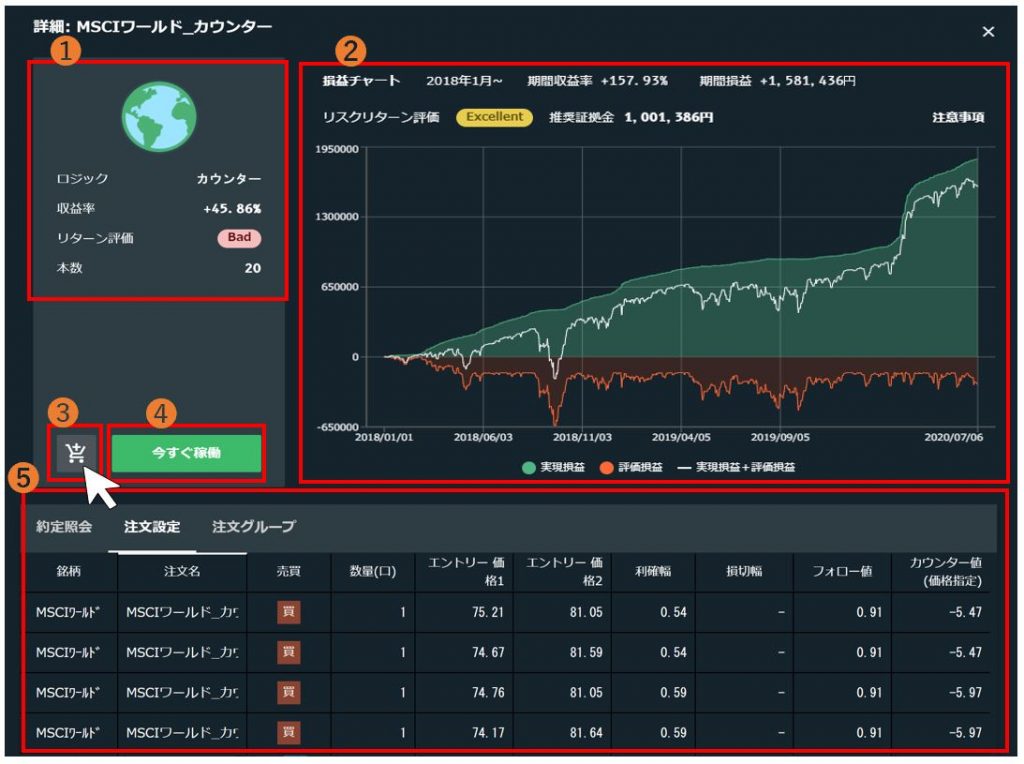Screen dimensions: 1024x764
Task: Click the 2019/09/05 x-axis date
Action: point(780,437)
